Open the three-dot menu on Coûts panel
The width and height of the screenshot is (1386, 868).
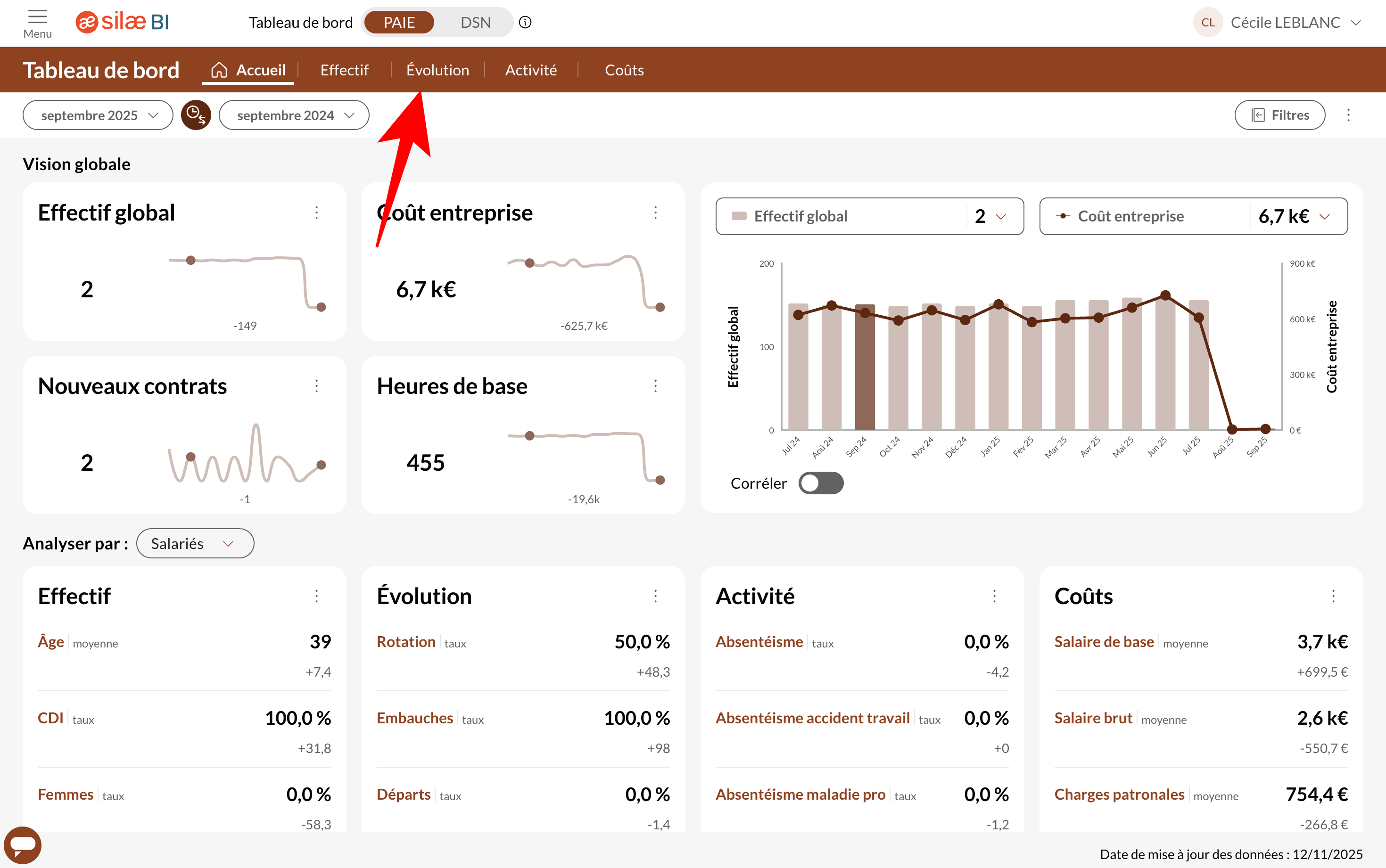pyautogui.click(x=1333, y=596)
